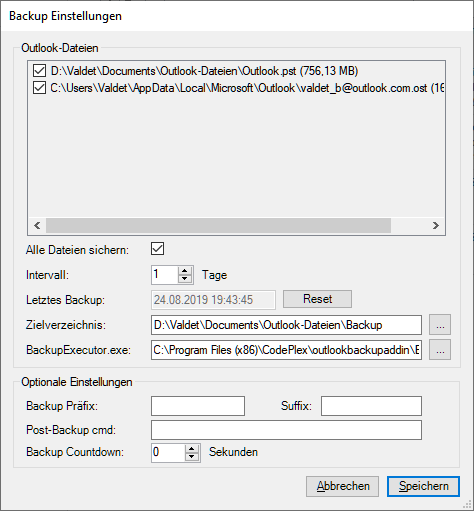Click the file list left scroll arrow

click(x=37, y=226)
